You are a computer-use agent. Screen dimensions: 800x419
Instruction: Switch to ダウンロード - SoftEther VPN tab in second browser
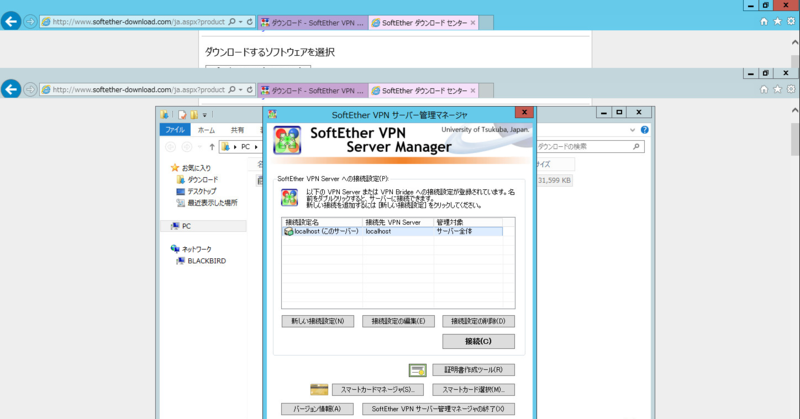tap(313, 91)
